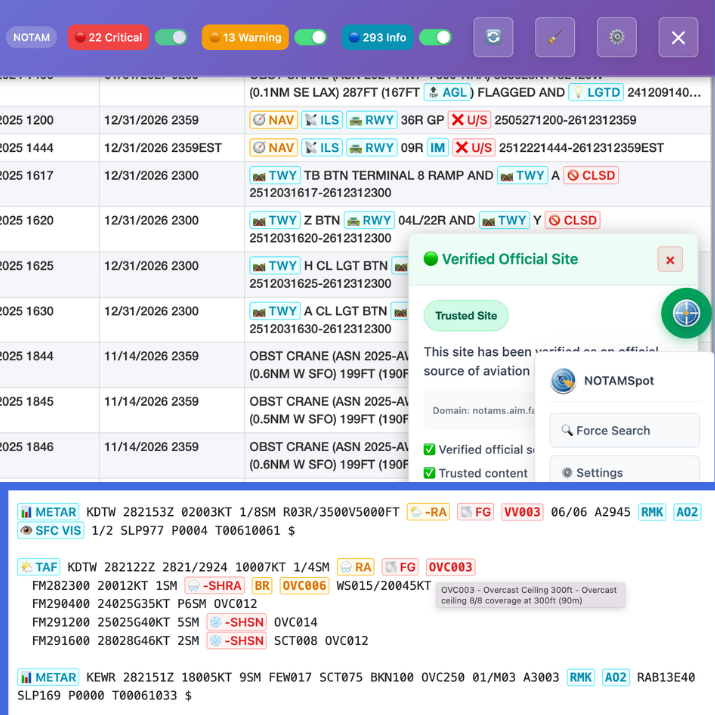Screen dimensions: 715x715
Task: Click the U/S tag in the 36R GP row
Action: pos(469,120)
